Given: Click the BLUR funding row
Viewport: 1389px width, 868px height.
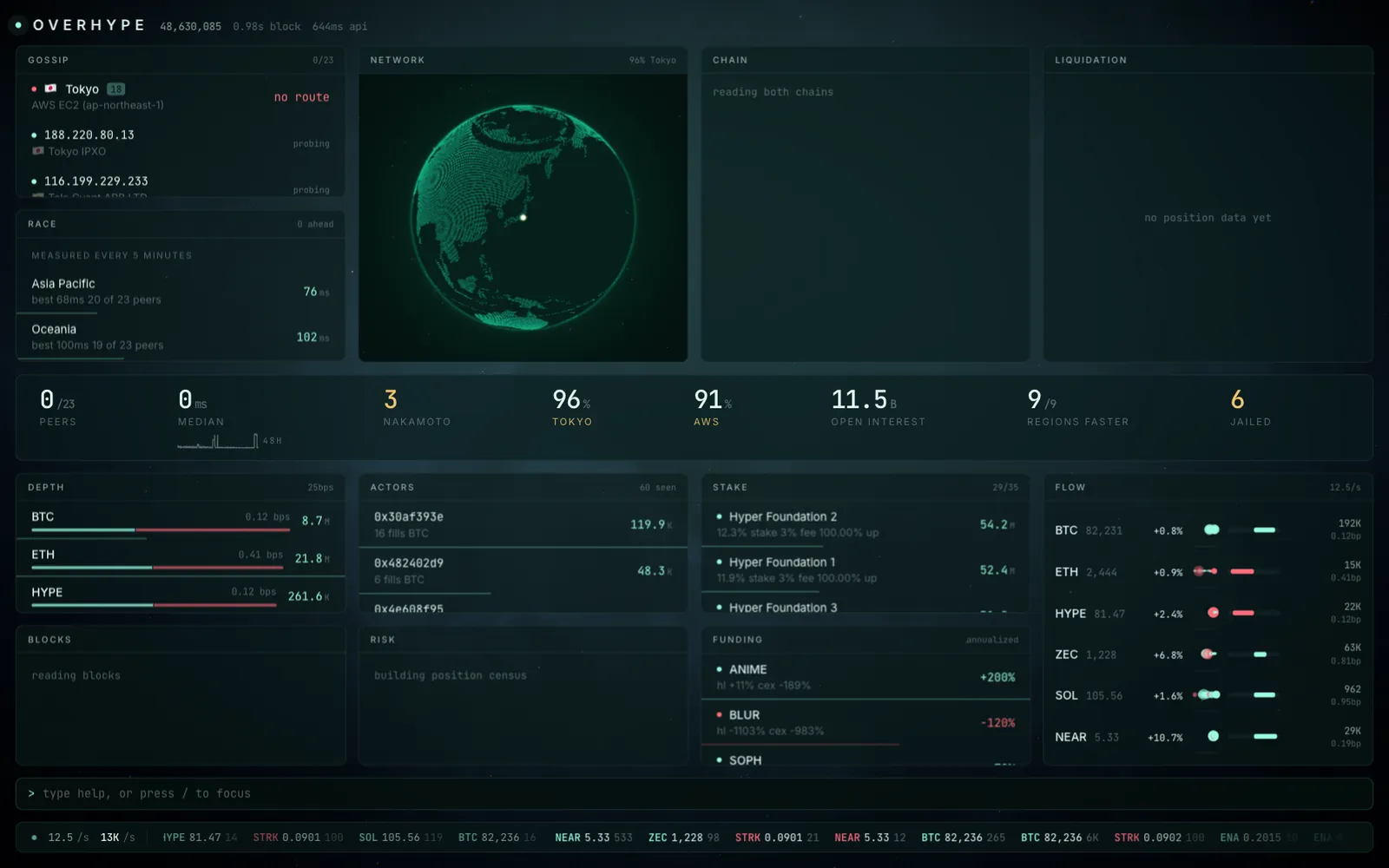Looking at the screenshot, I should 866,722.
